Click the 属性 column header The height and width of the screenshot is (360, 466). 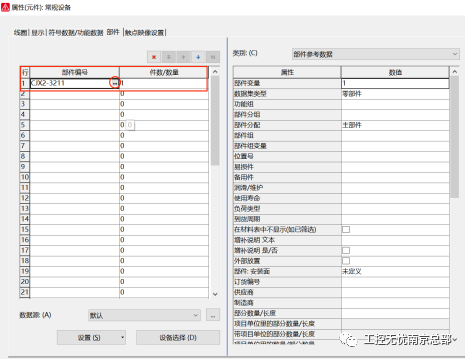[x=287, y=72]
